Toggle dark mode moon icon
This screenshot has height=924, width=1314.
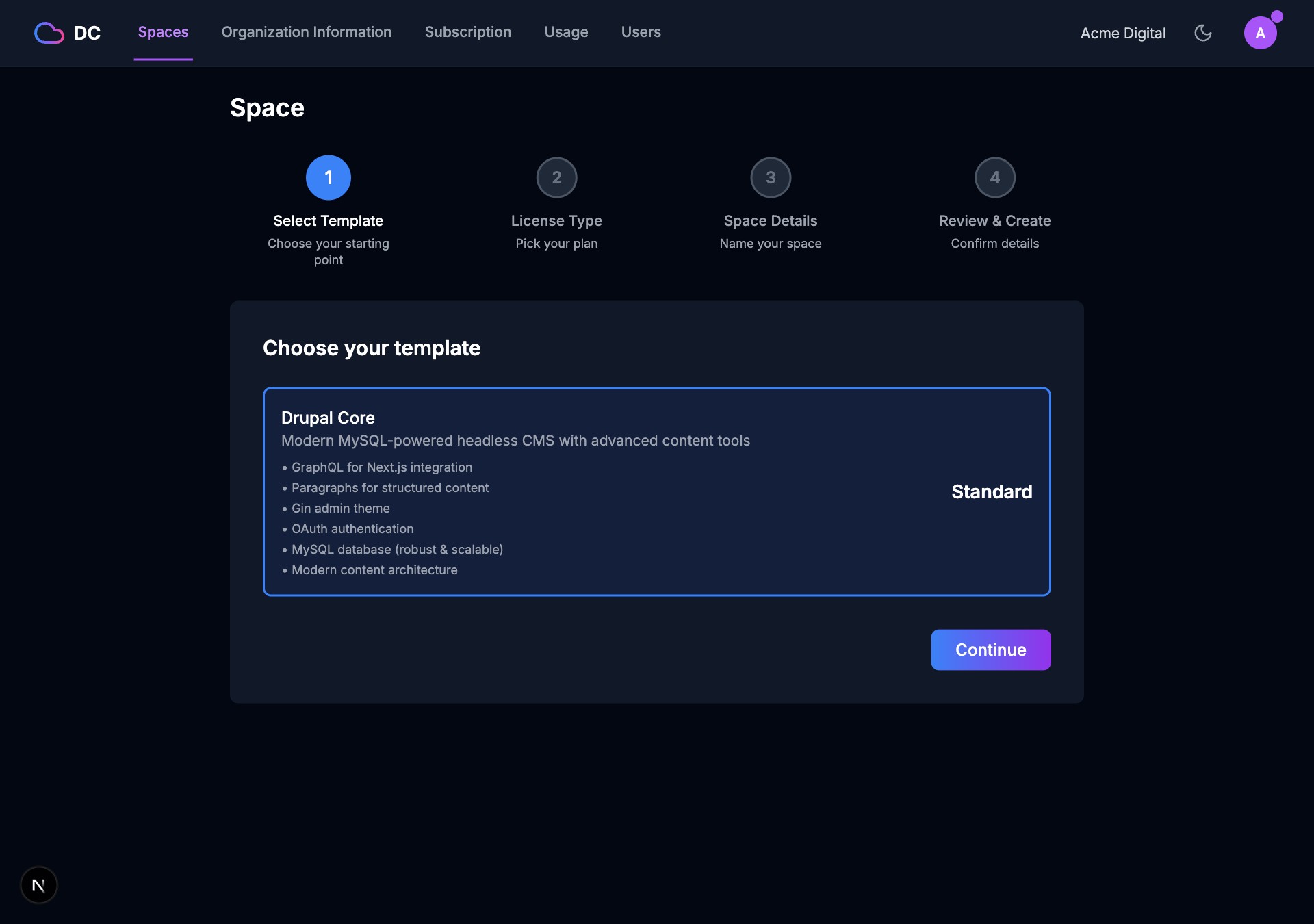tap(1202, 33)
